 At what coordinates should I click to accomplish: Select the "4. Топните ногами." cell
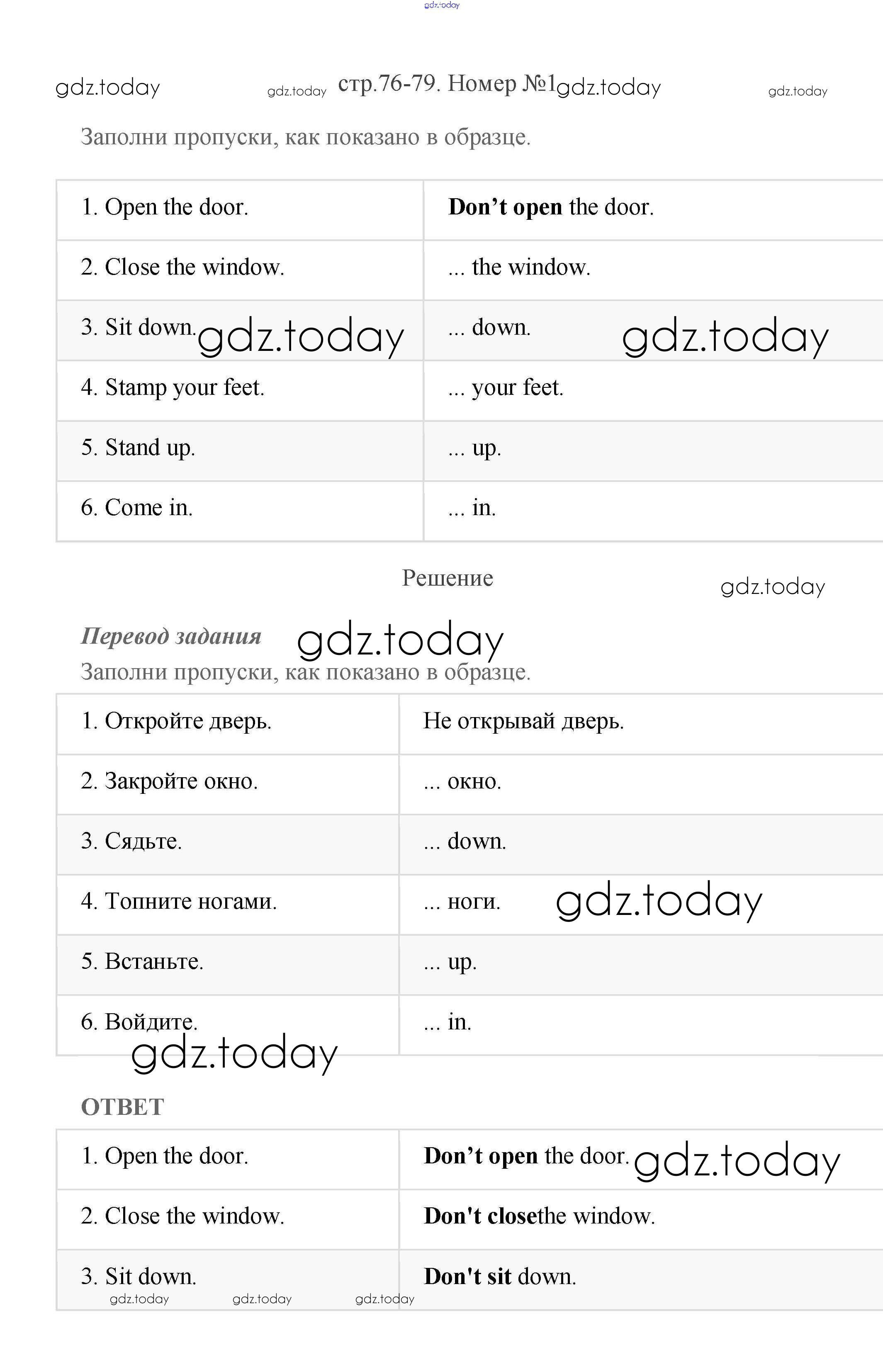pos(179,901)
